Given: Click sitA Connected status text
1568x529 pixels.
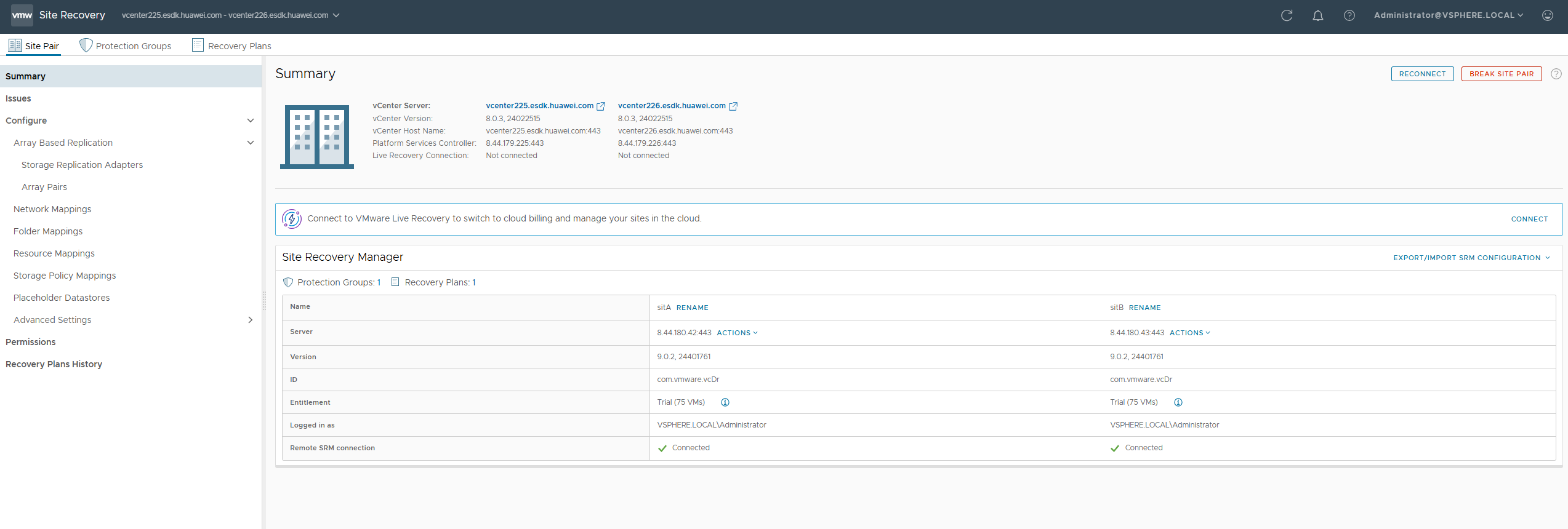Looking at the screenshot, I should click(x=691, y=448).
